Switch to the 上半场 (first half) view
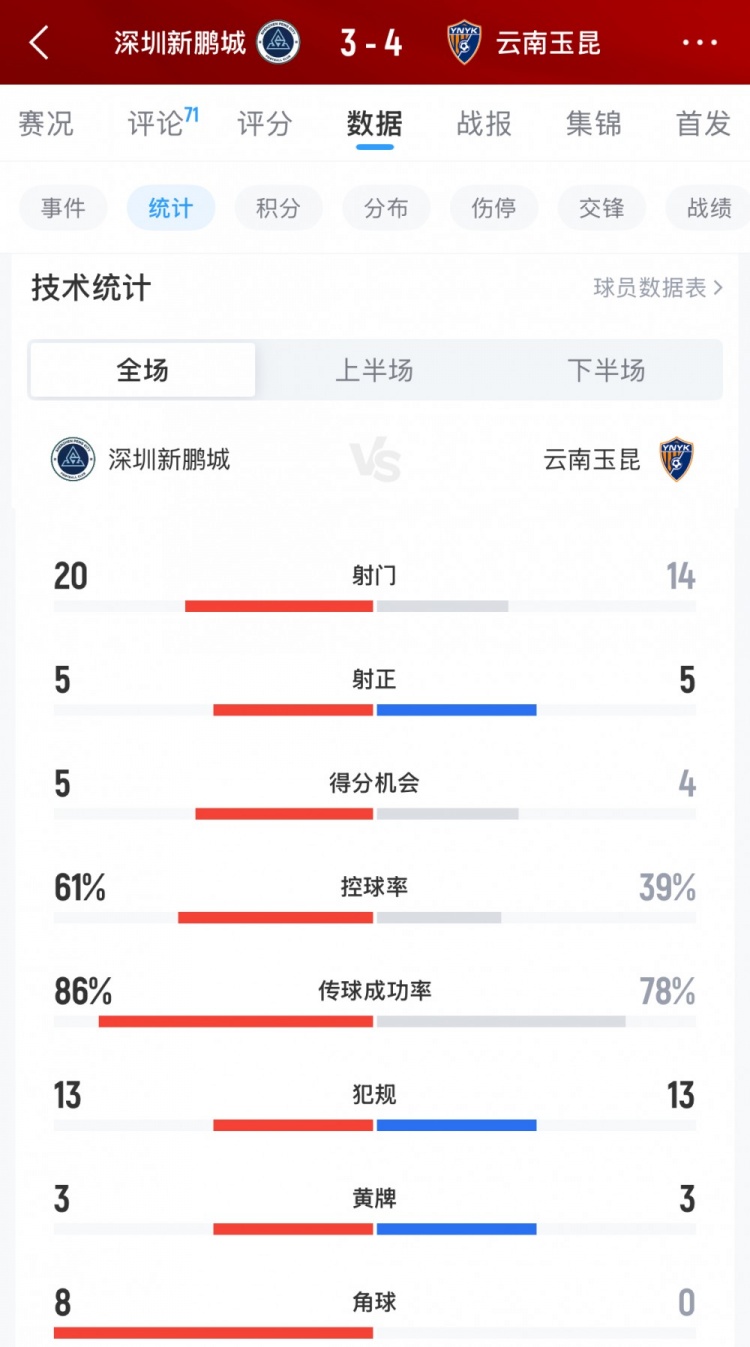This screenshot has height=1347, width=750. coord(375,369)
